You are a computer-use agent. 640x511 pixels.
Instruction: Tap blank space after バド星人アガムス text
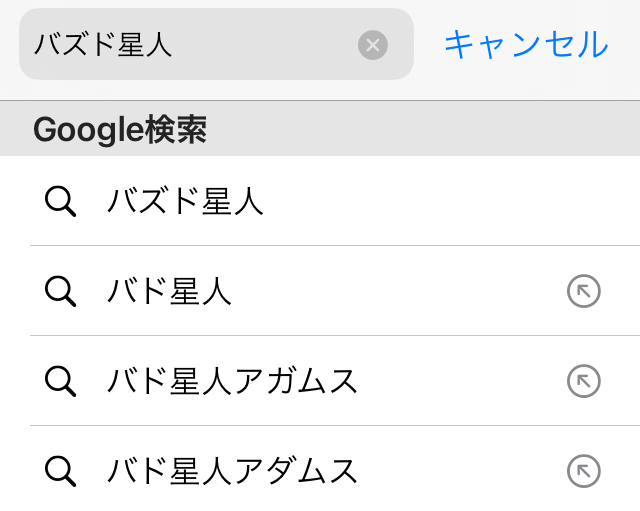click(460, 381)
